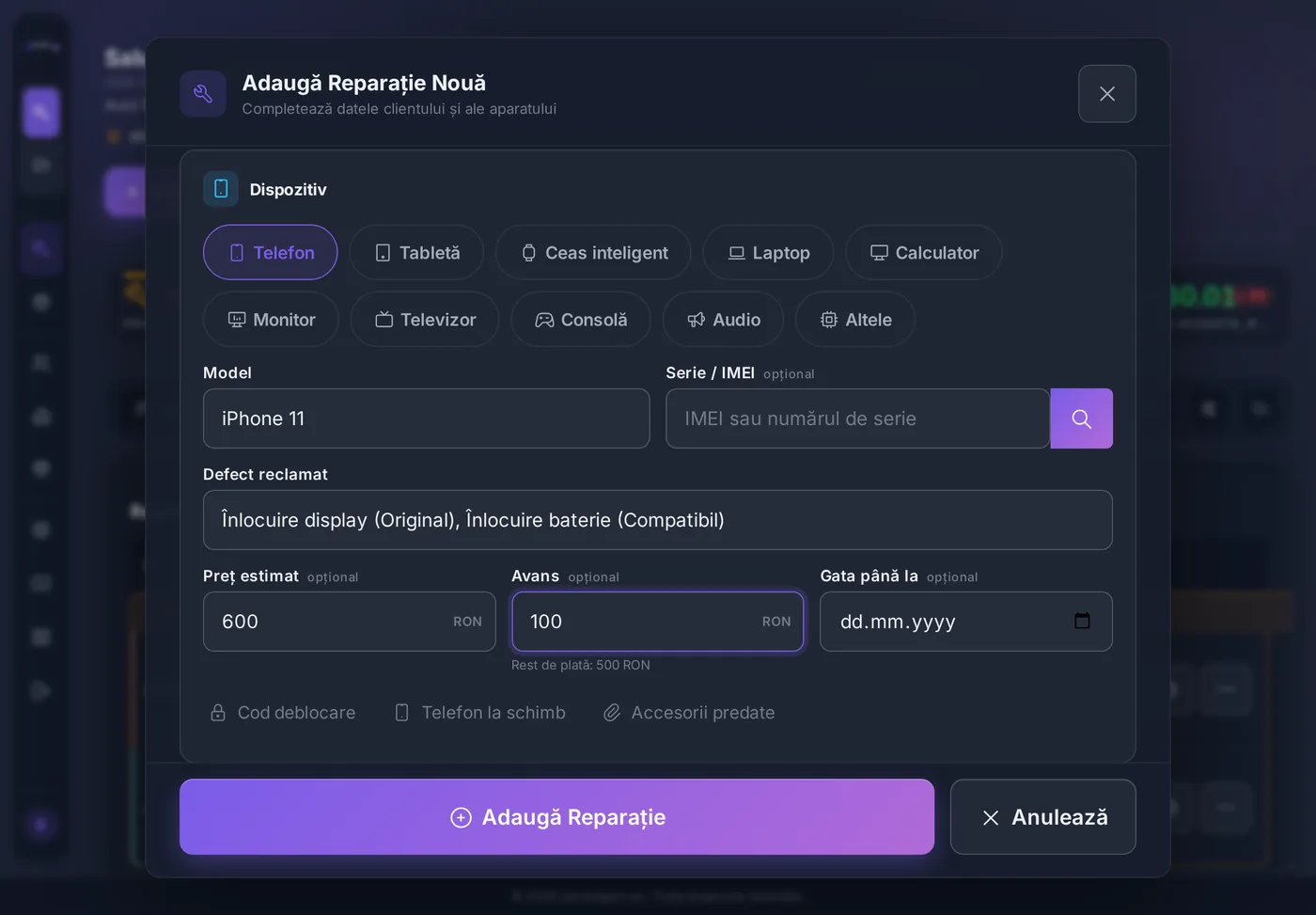Image resolution: width=1316 pixels, height=915 pixels.
Task: Pick the Audio device category
Action: [x=723, y=320]
